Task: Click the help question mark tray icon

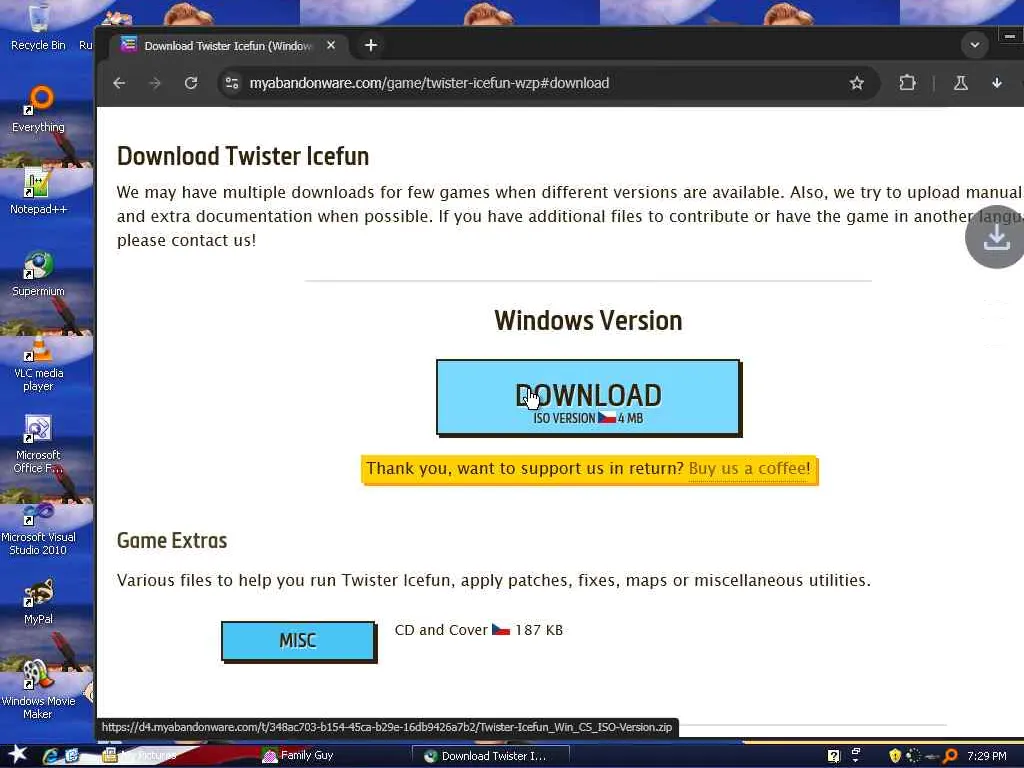Action: pyautogui.click(x=833, y=756)
